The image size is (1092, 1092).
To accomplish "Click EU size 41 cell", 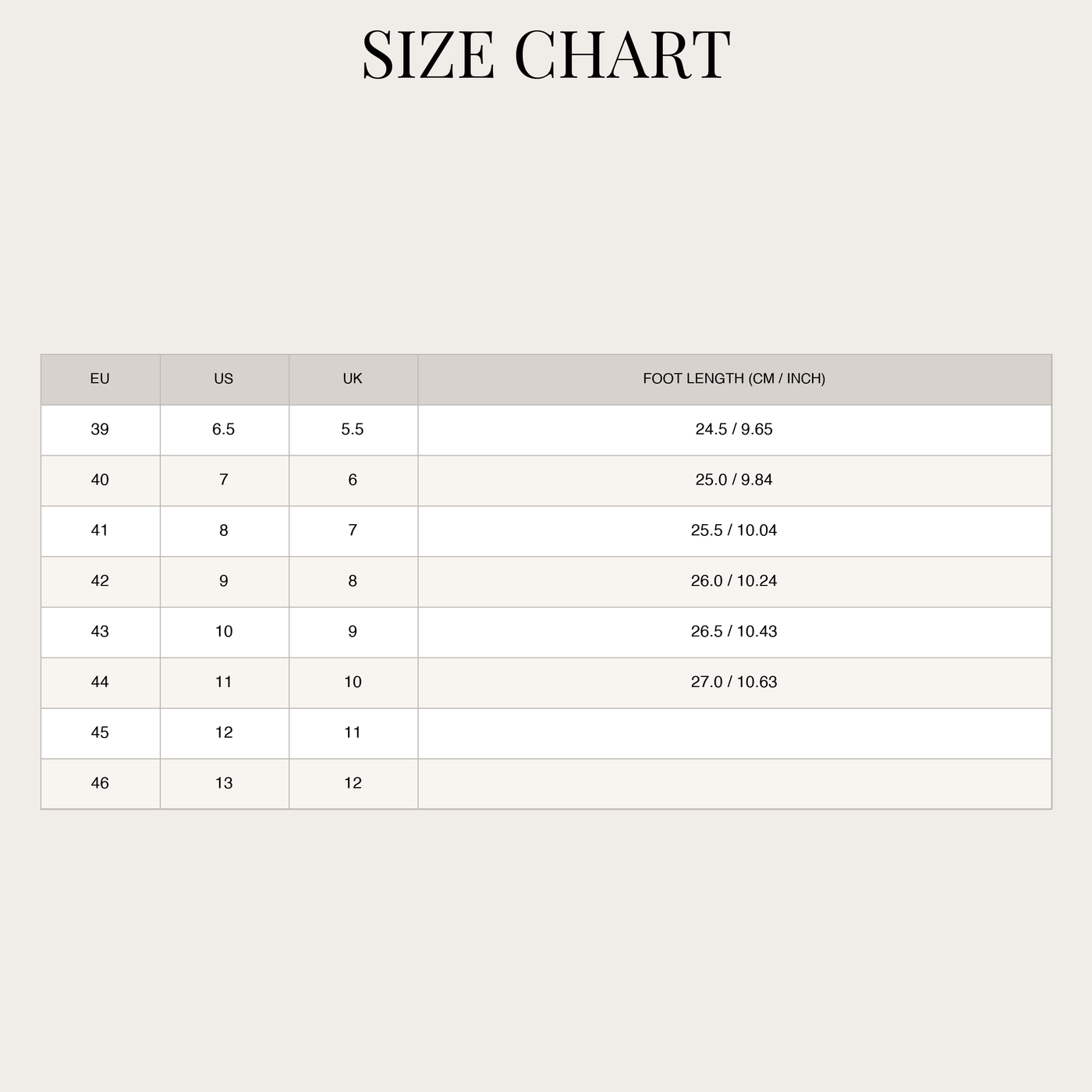I will [100, 531].
